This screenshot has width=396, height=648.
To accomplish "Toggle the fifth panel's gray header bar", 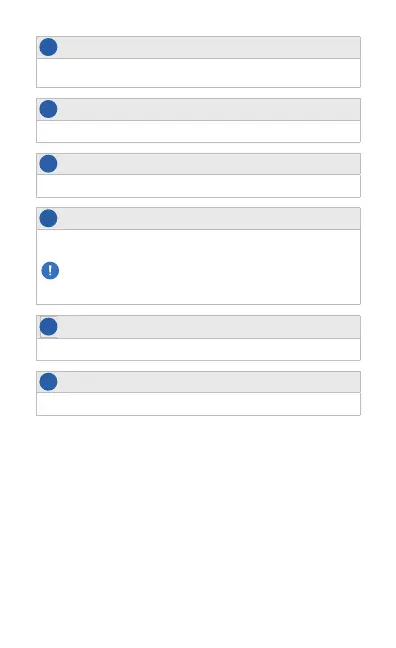I will (x=198, y=327).
